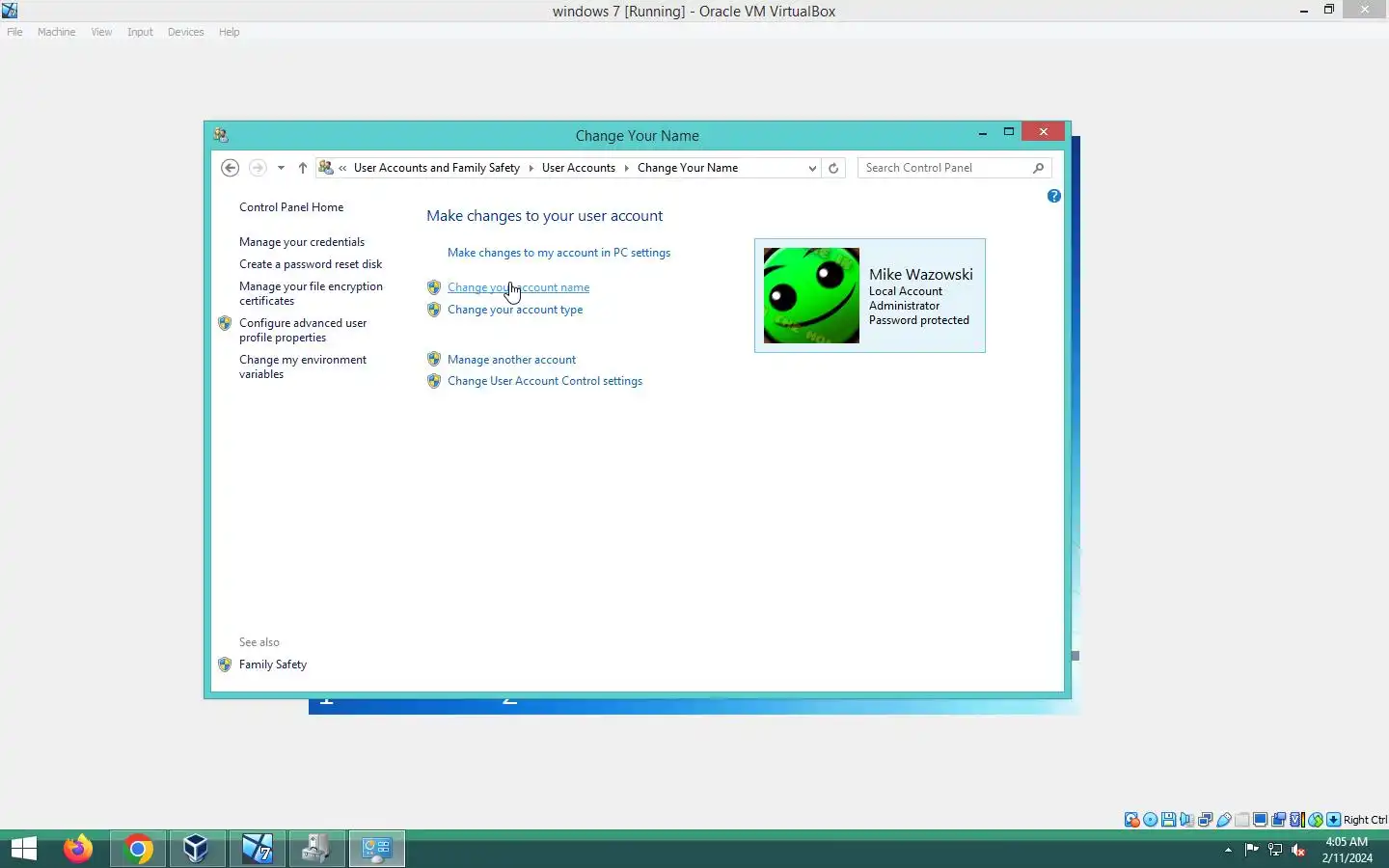Image resolution: width=1389 pixels, height=868 pixels.
Task: Click Change your account name link
Action: click(518, 287)
